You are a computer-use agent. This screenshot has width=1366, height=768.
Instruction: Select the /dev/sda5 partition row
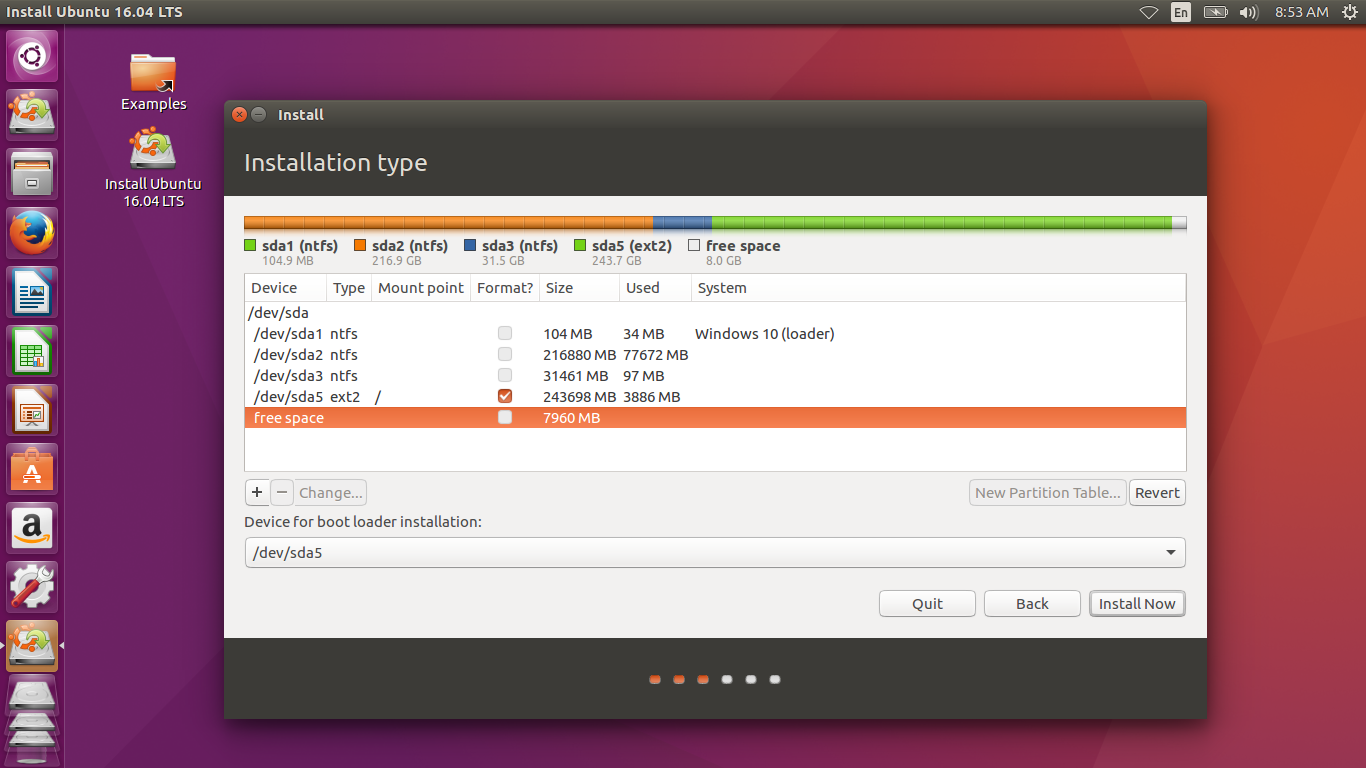coord(715,397)
